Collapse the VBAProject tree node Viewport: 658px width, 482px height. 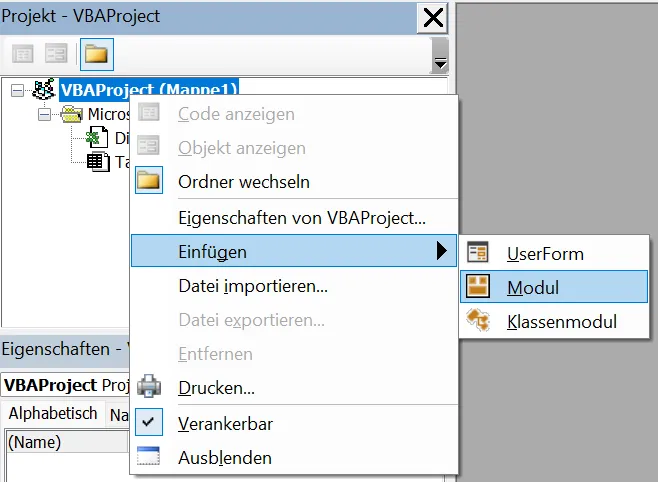pyautogui.click(x=17, y=90)
